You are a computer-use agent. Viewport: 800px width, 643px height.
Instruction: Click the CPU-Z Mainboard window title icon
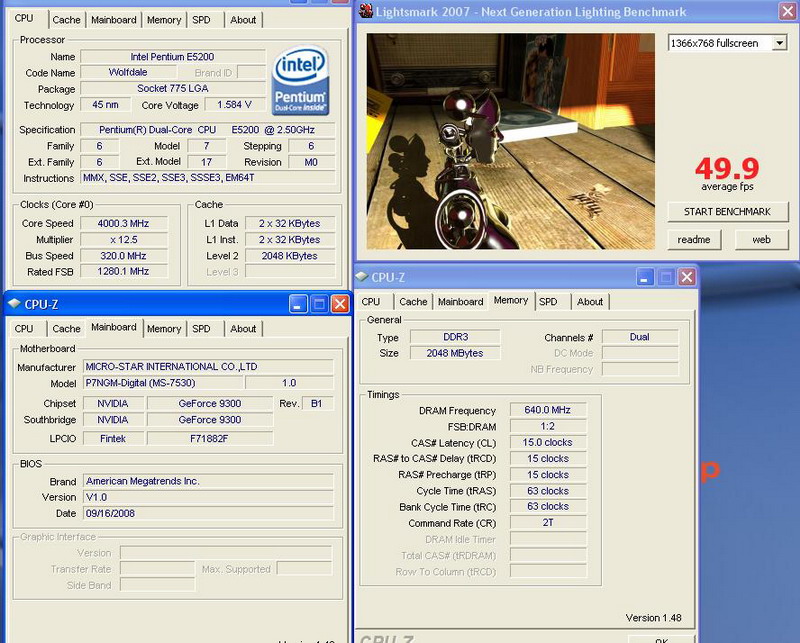click(14, 304)
